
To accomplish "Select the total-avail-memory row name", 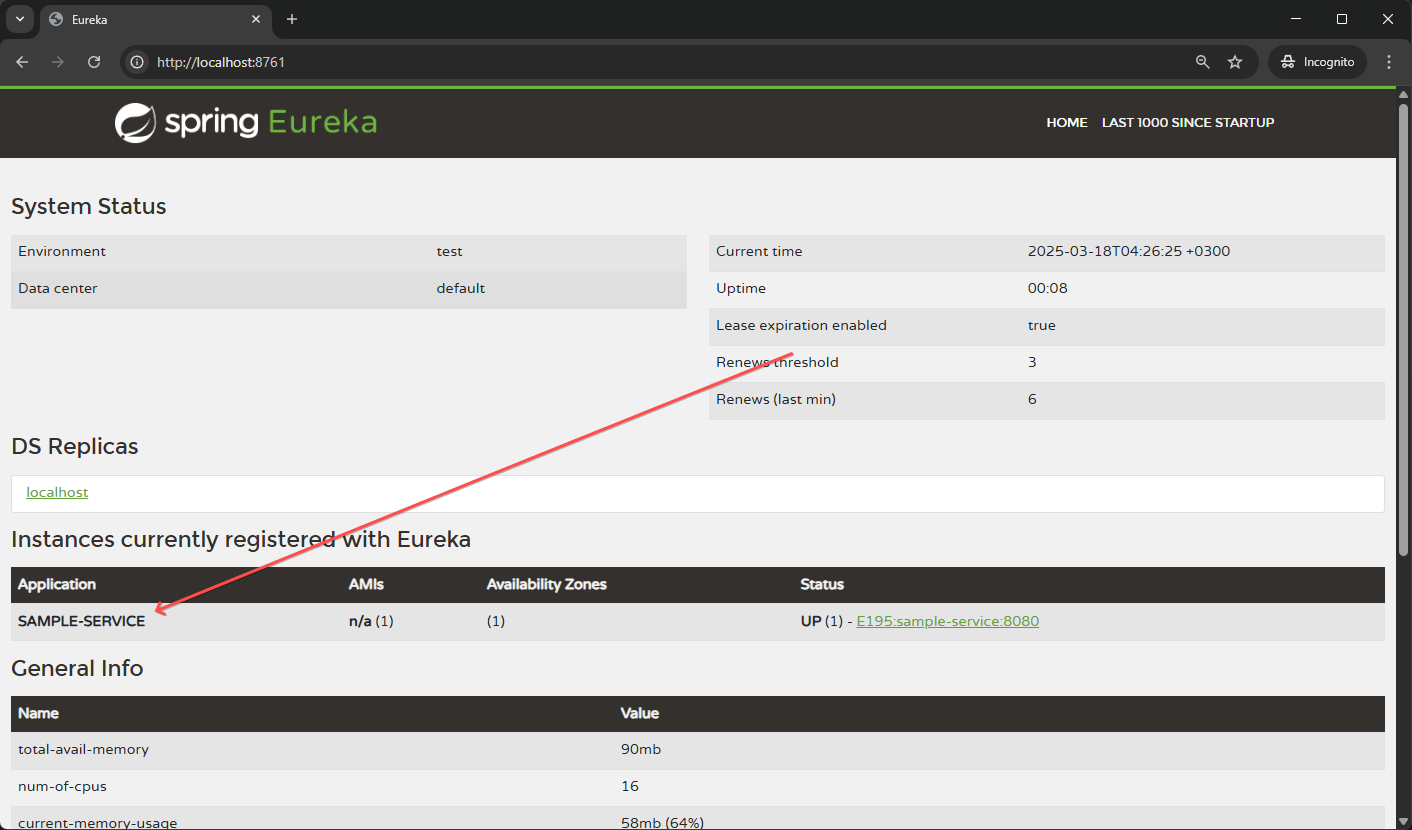I will [x=84, y=749].
